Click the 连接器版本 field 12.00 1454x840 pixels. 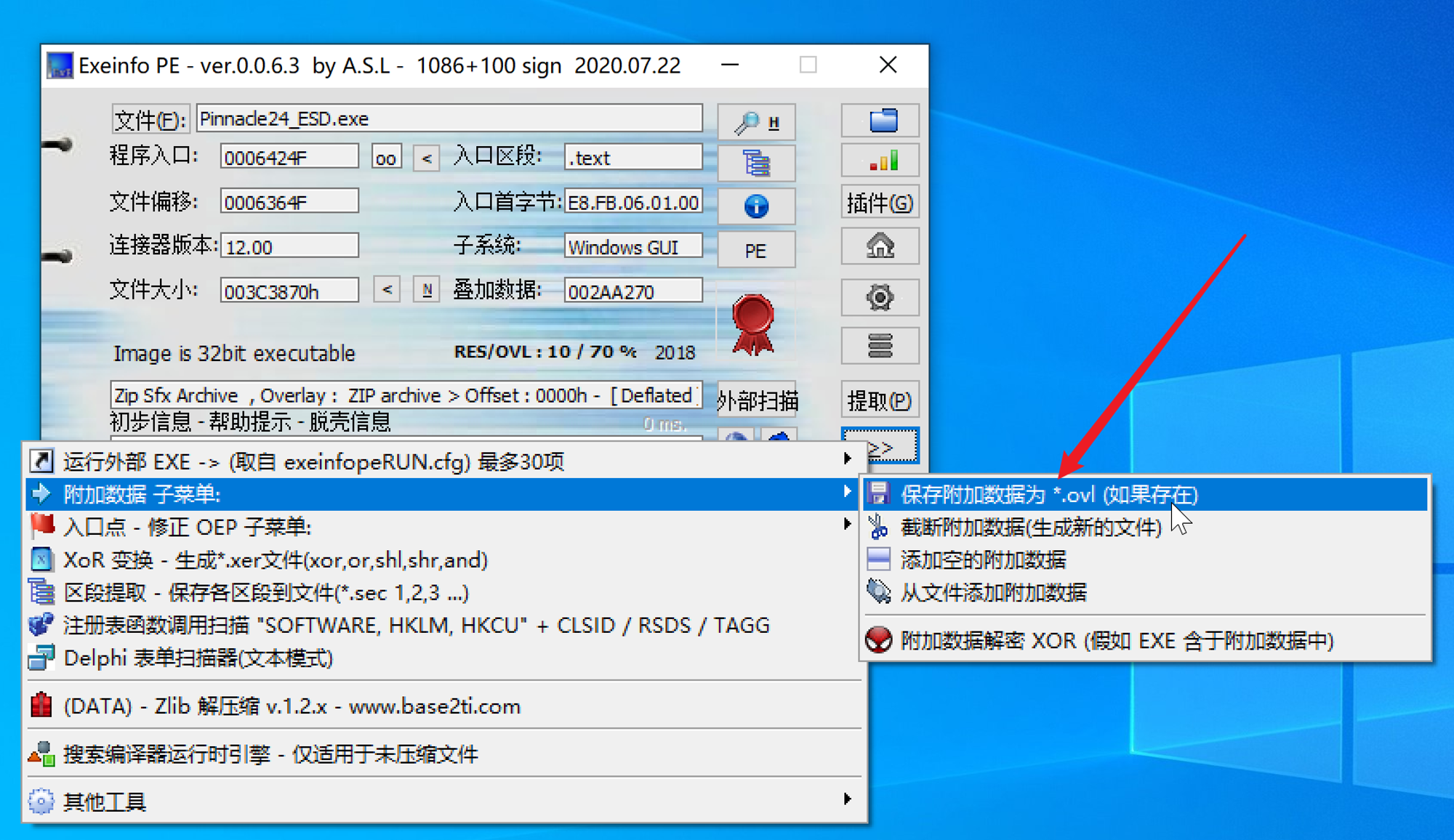pyautogui.click(x=289, y=246)
